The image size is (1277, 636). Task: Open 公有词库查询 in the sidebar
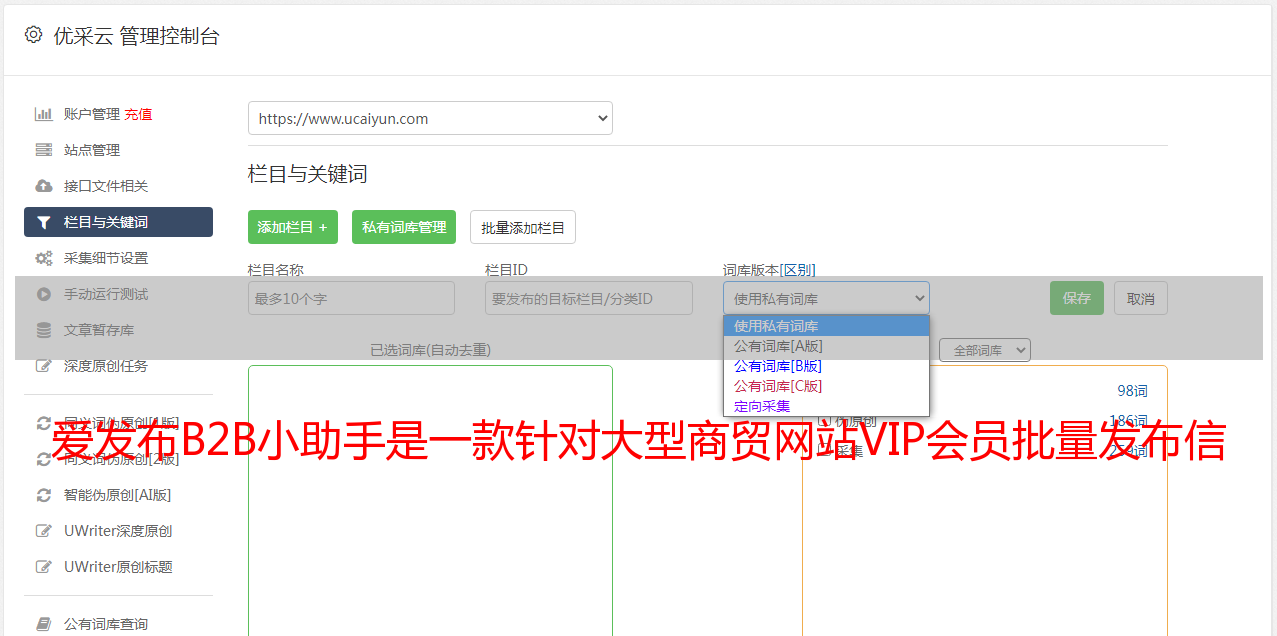coord(105,624)
